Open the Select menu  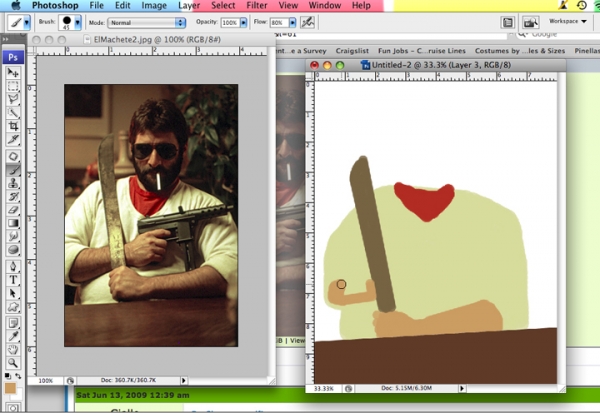tap(223, 5)
